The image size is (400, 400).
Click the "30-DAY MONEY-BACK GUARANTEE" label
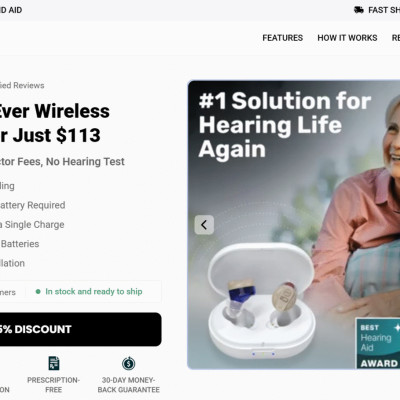tap(129, 385)
